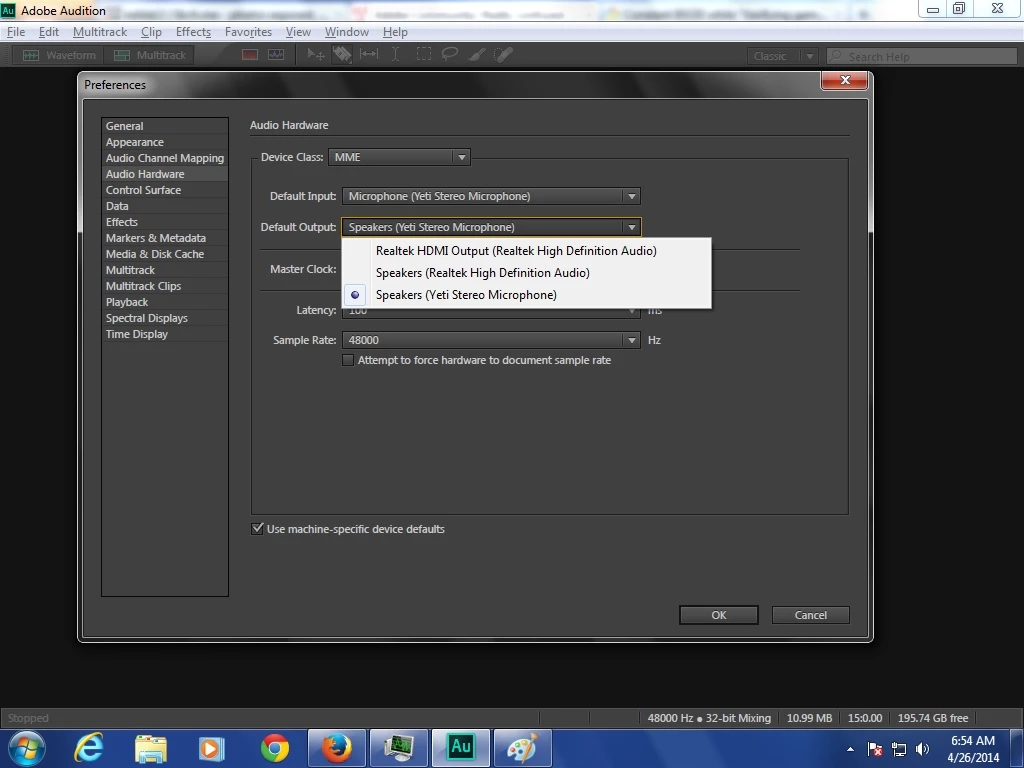This screenshot has height=768, width=1024.
Task: Select Audio Channel Mapping category
Action: (x=165, y=158)
